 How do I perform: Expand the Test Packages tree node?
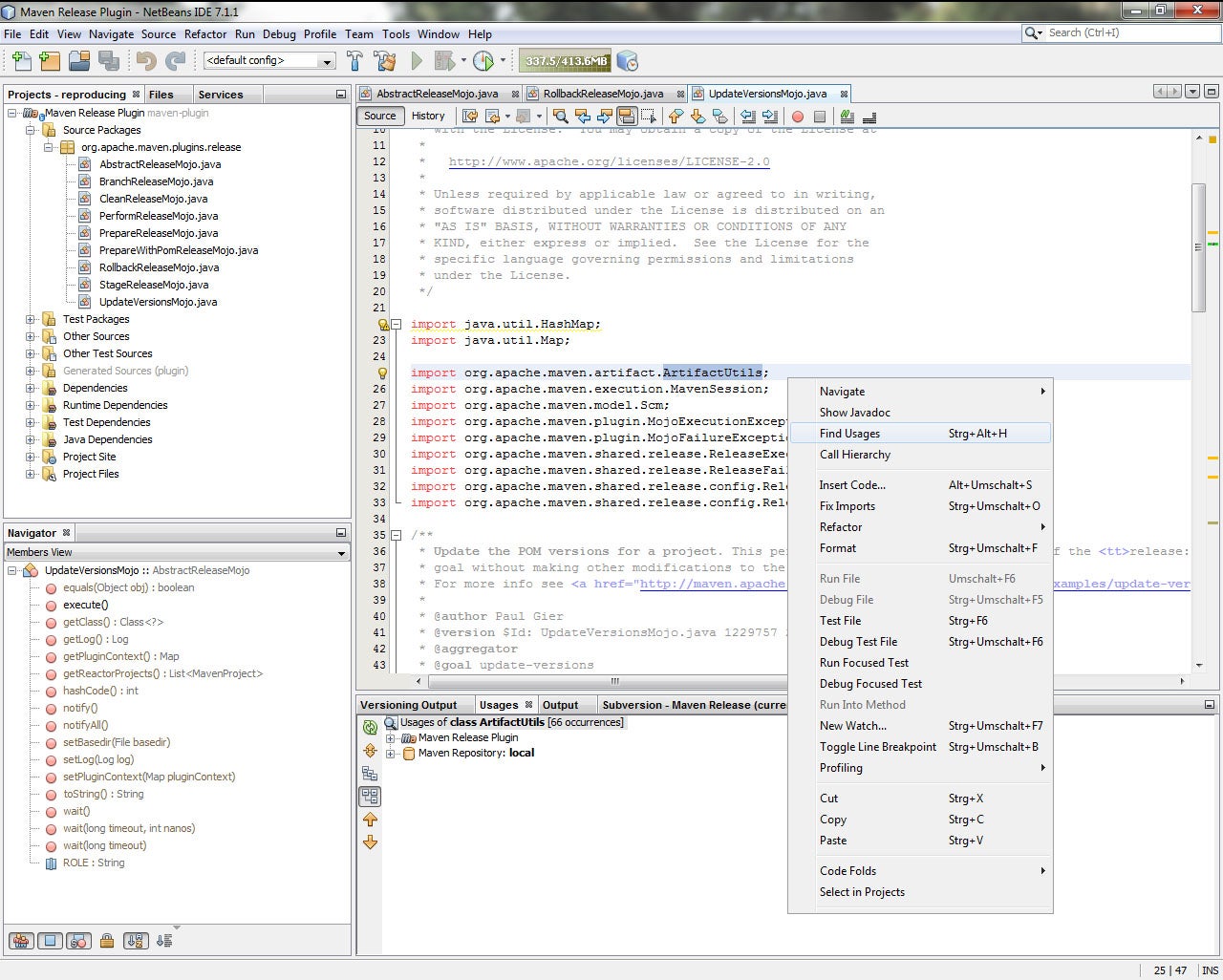[31, 319]
